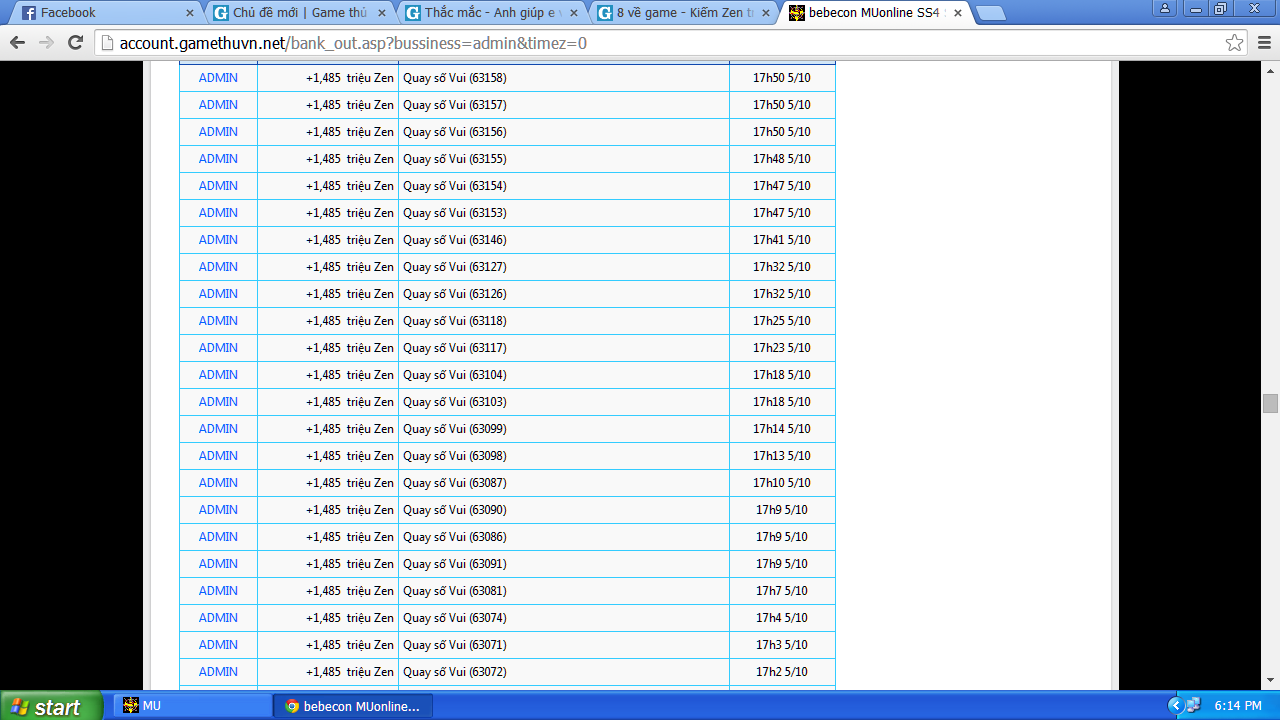The width and height of the screenshot is (1280, 720).
Task: Select the text Quay số Vui (63090)
Action: coord(455,510)
